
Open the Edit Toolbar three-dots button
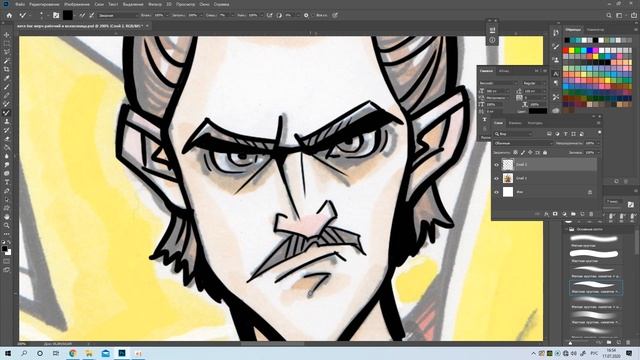click(7, 234)
